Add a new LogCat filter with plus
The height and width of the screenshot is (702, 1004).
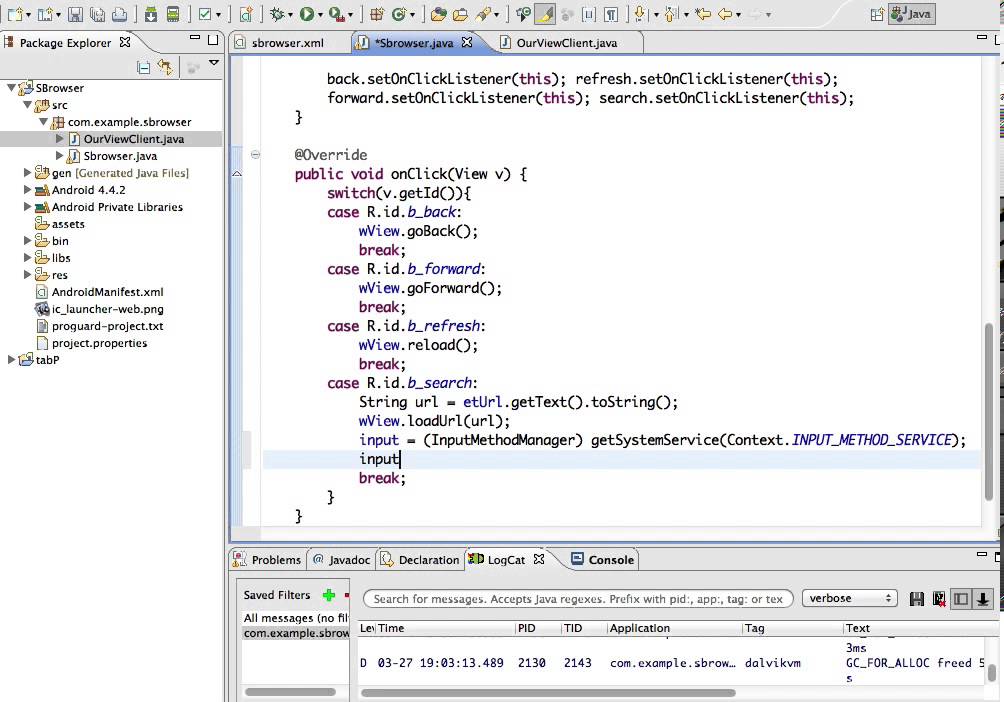coord(329,595)
